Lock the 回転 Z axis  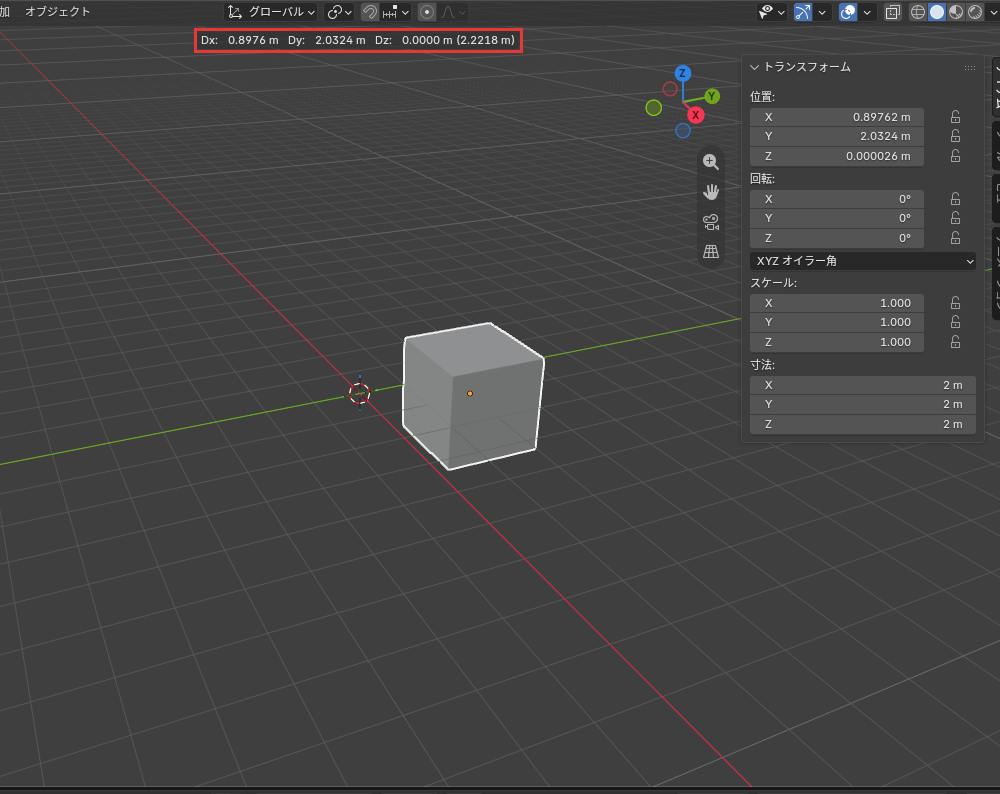point(955,238)
